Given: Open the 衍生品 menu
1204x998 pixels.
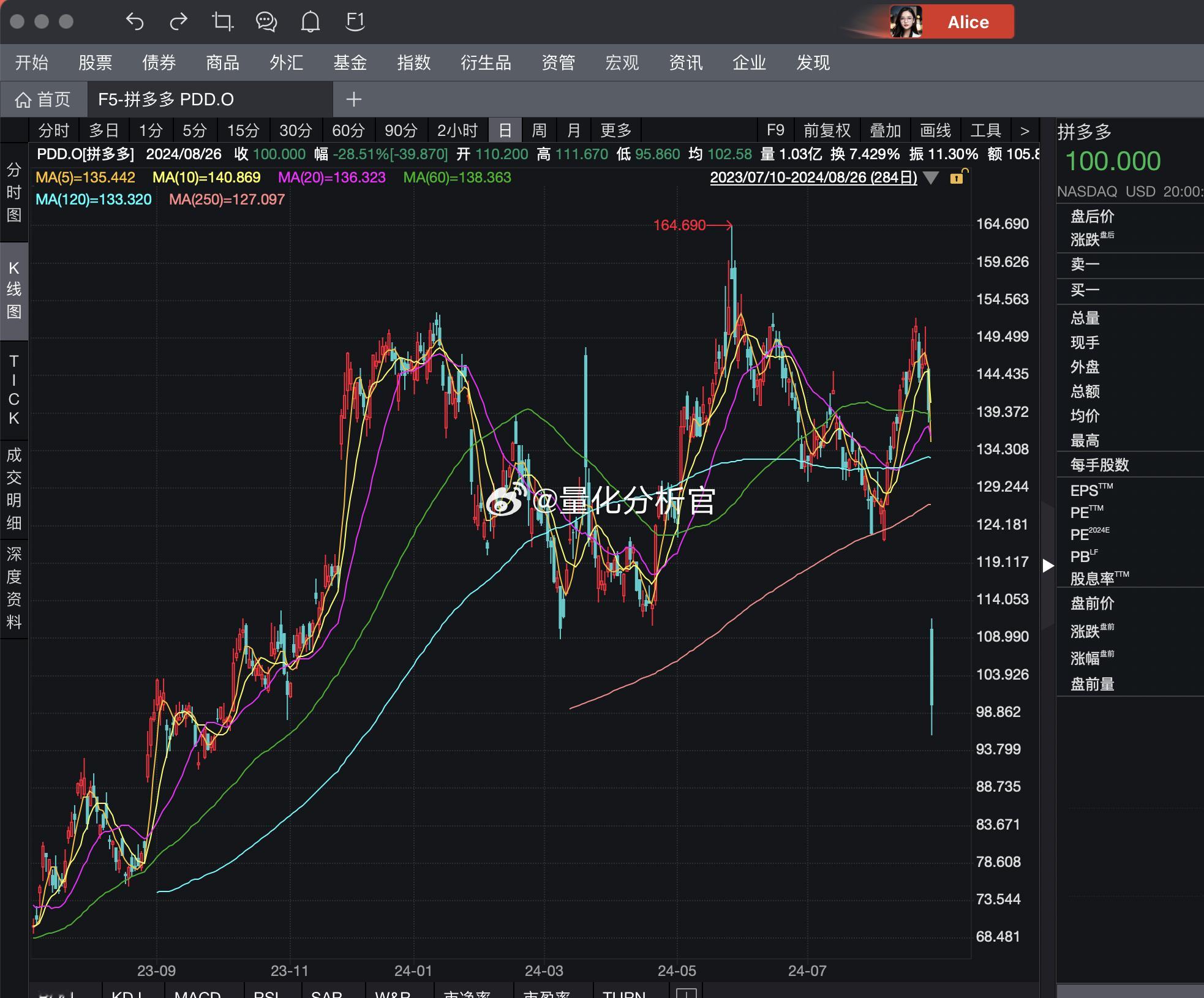Looking at the screenshot, I should tap(486, 62).
